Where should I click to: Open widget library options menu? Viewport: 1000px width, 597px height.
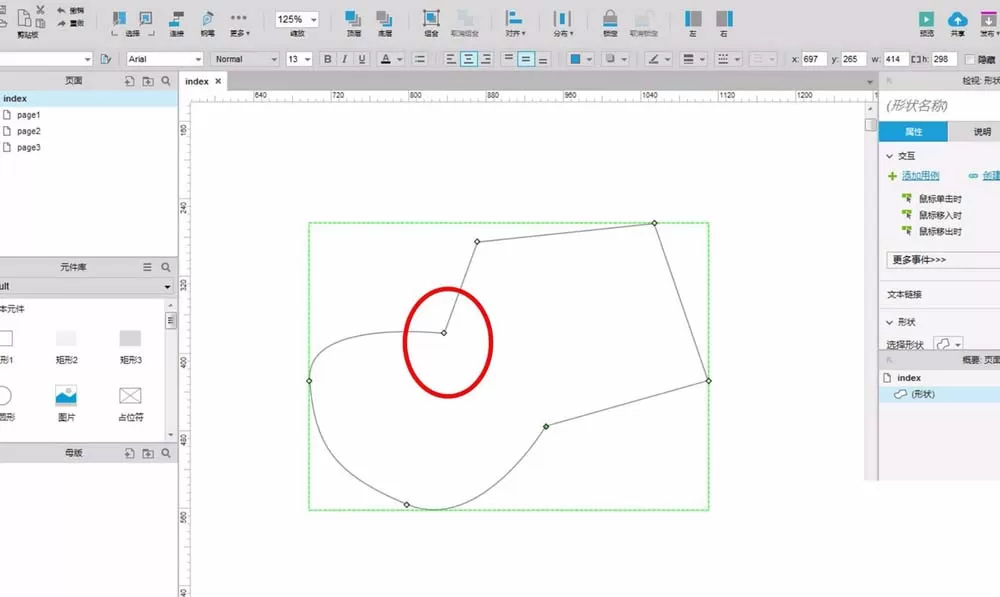pyautogui.click(x=147, y=267)
